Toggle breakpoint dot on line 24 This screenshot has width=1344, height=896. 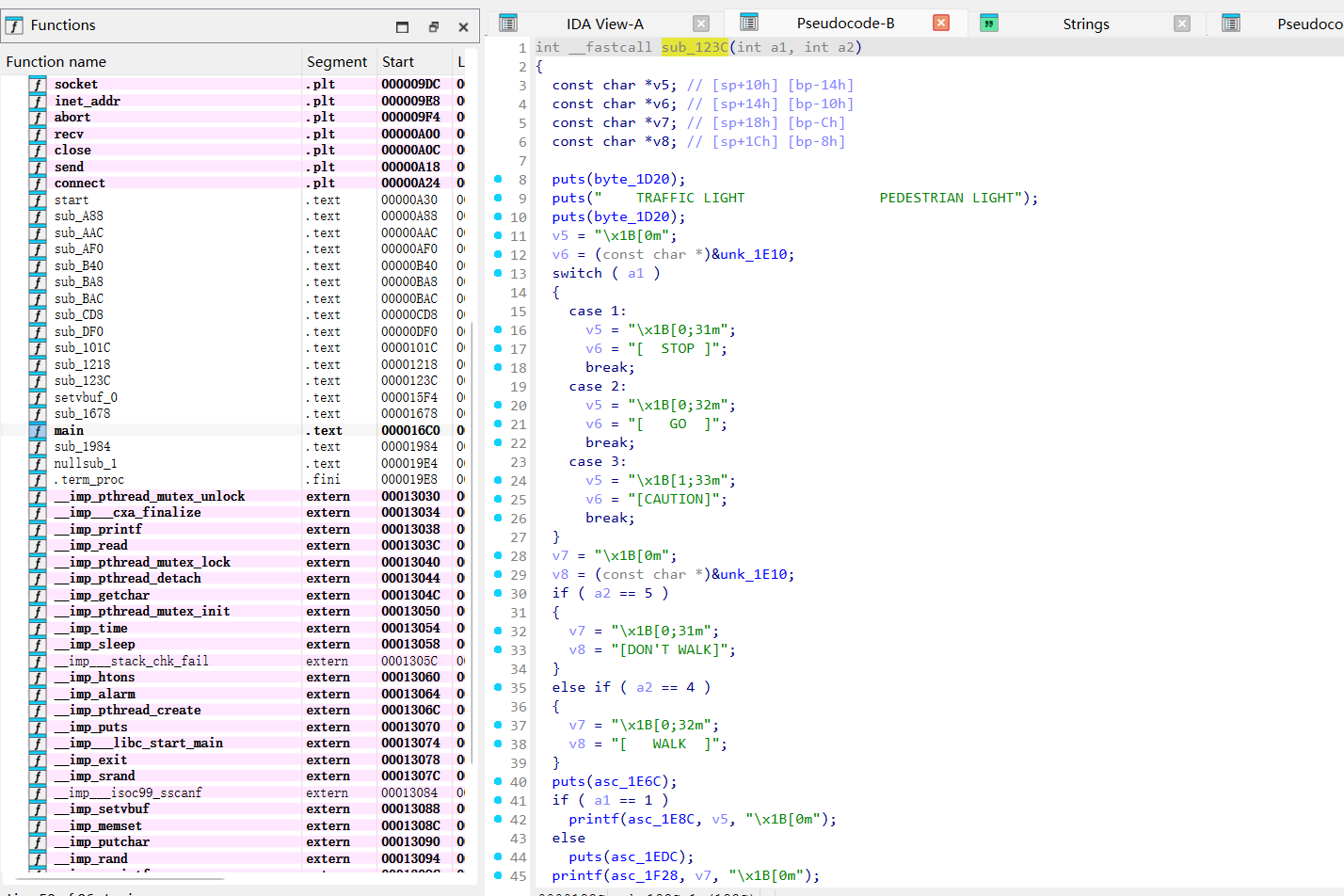point(498,480)
